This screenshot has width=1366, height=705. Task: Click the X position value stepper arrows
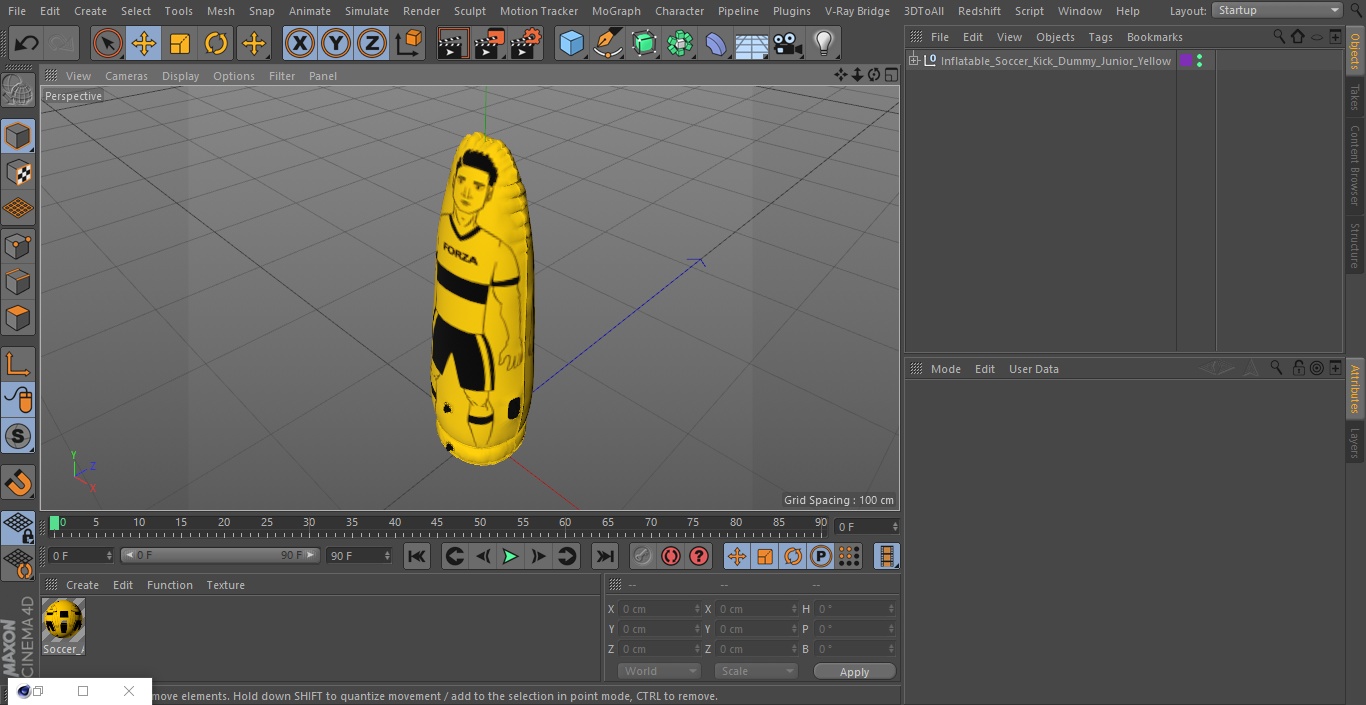tap(697, 609)
